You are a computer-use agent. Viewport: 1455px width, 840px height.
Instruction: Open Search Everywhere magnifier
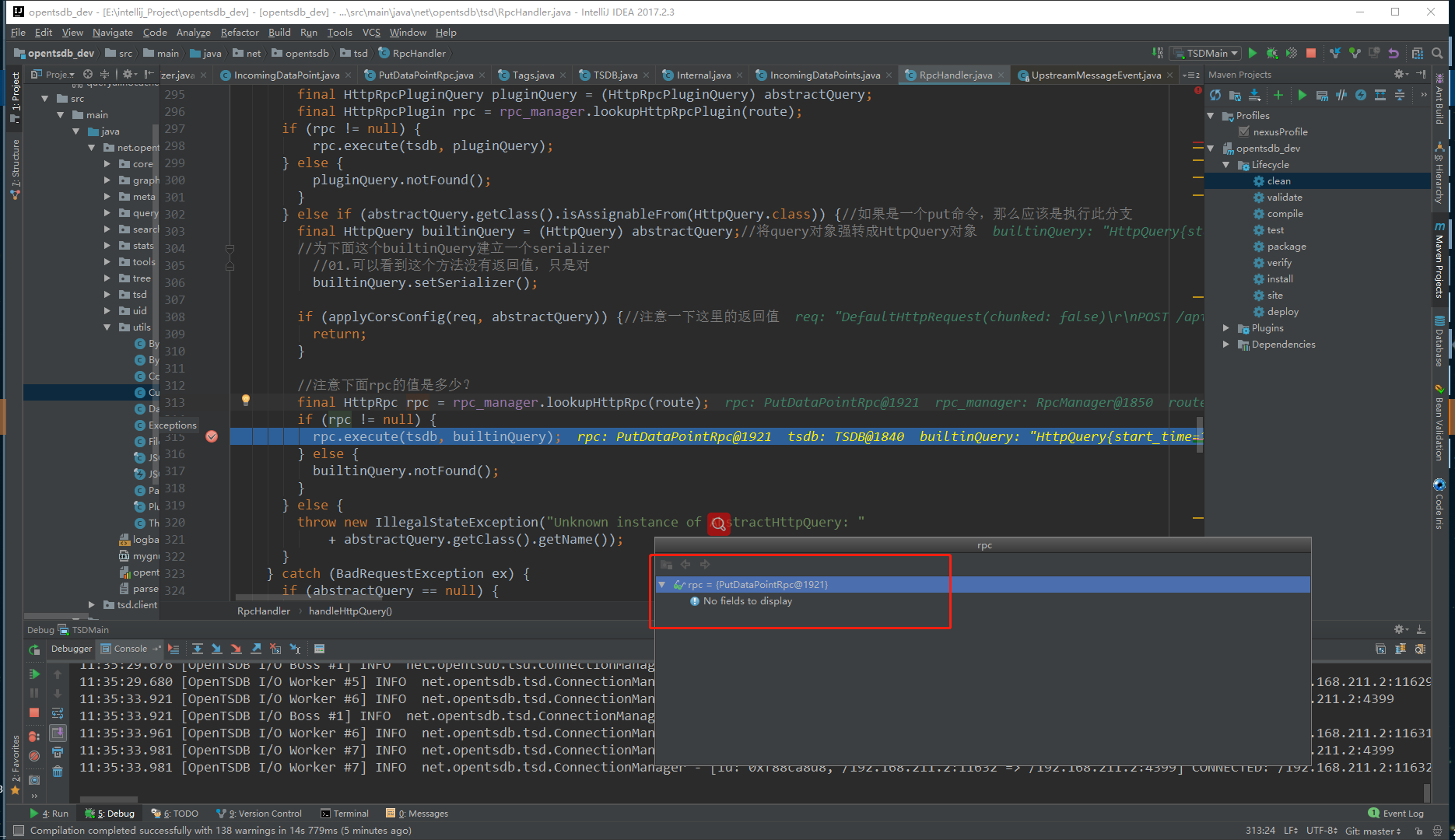1437,53
